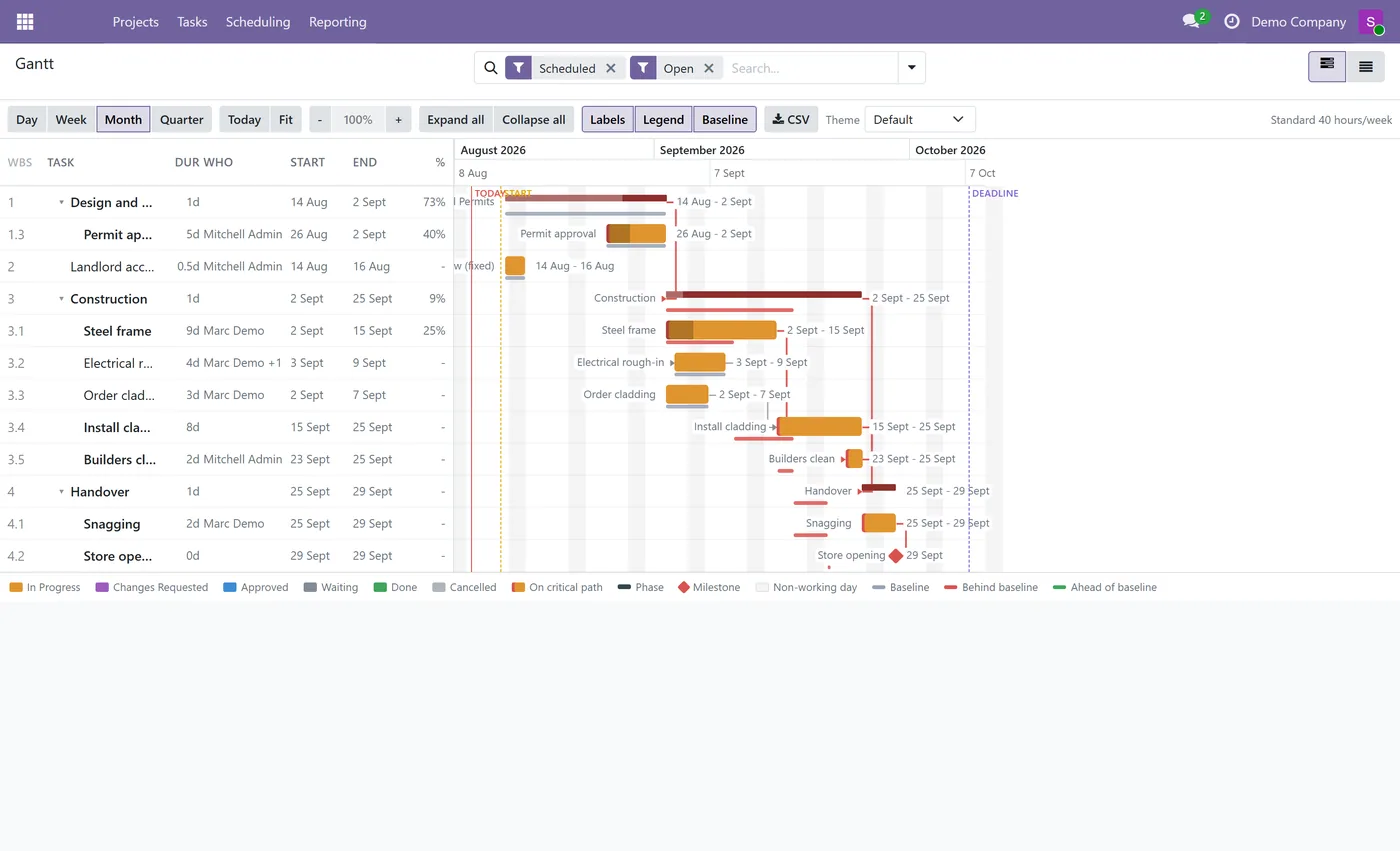Screen dimensions: 1400x851
Task: Select the Week time scale
Action: (71, 119)
